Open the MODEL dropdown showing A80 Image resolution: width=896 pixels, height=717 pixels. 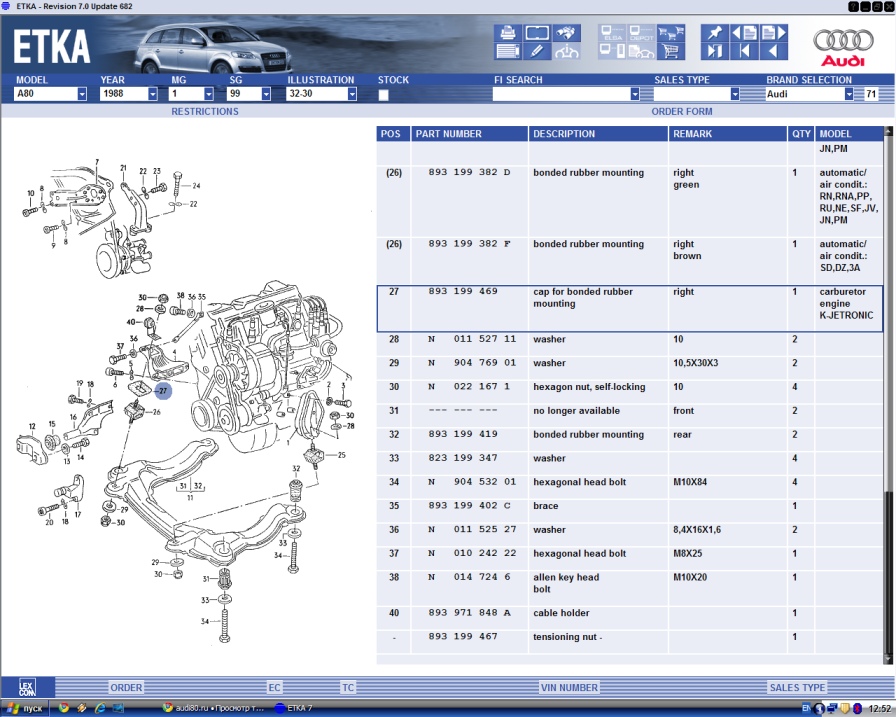pyautogui.click(x=82, y=94)
